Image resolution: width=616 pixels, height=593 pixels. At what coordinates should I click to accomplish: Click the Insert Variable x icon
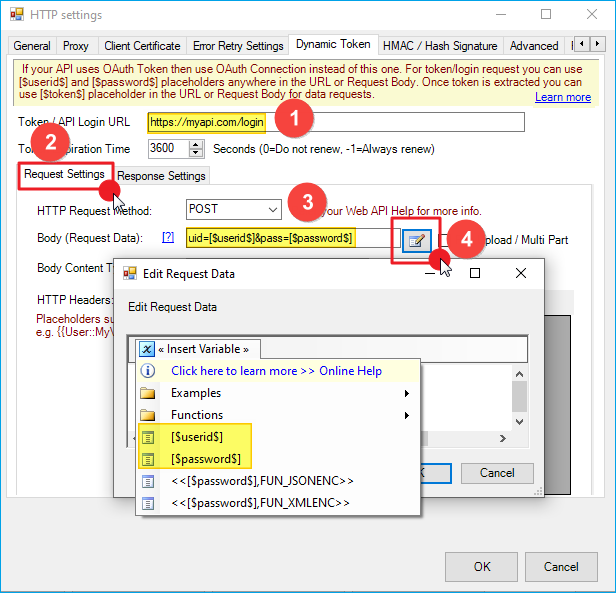tap(147, 349)
